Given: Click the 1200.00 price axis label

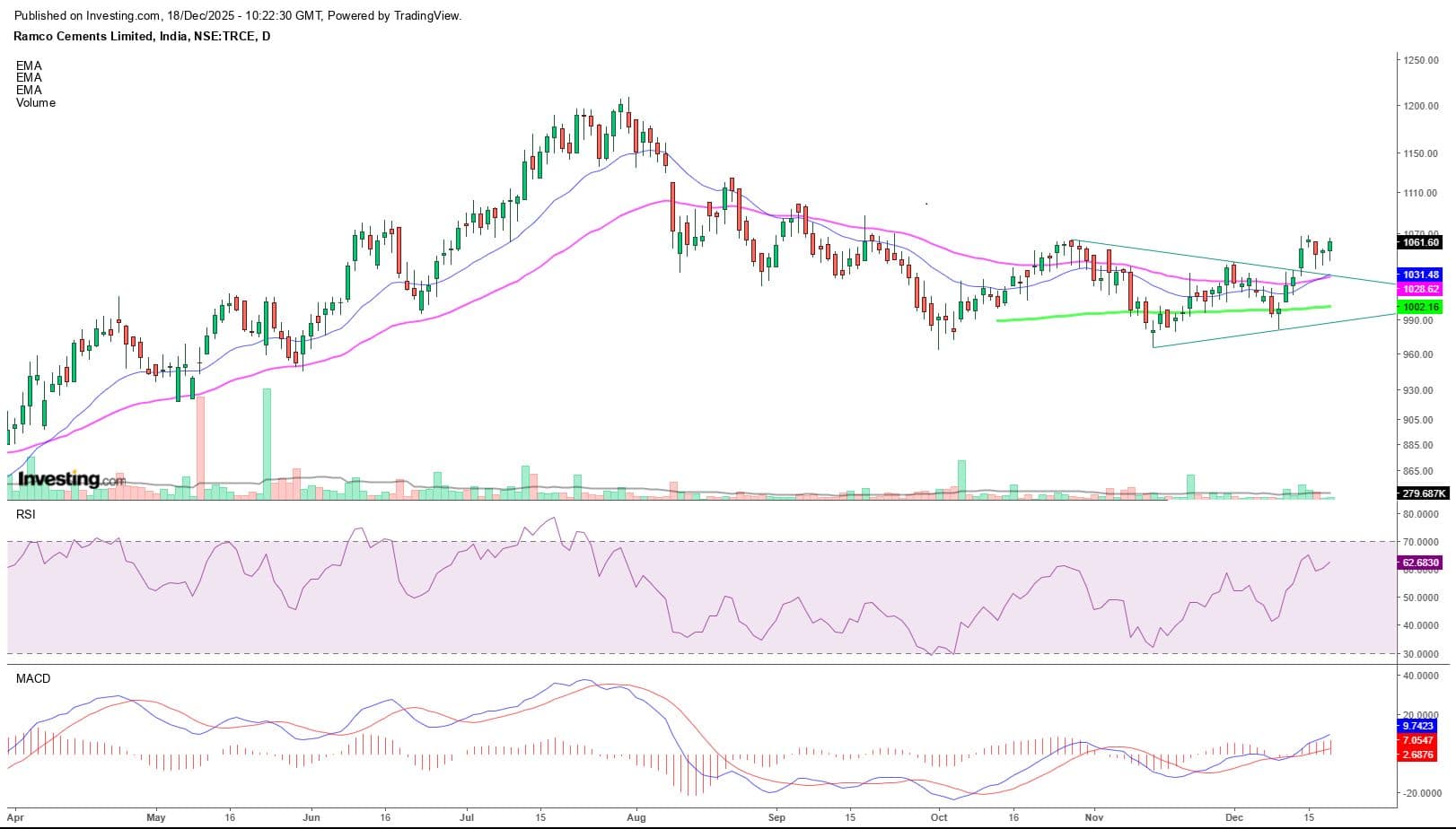Looking at the screenshot, I should (1421, 106).
